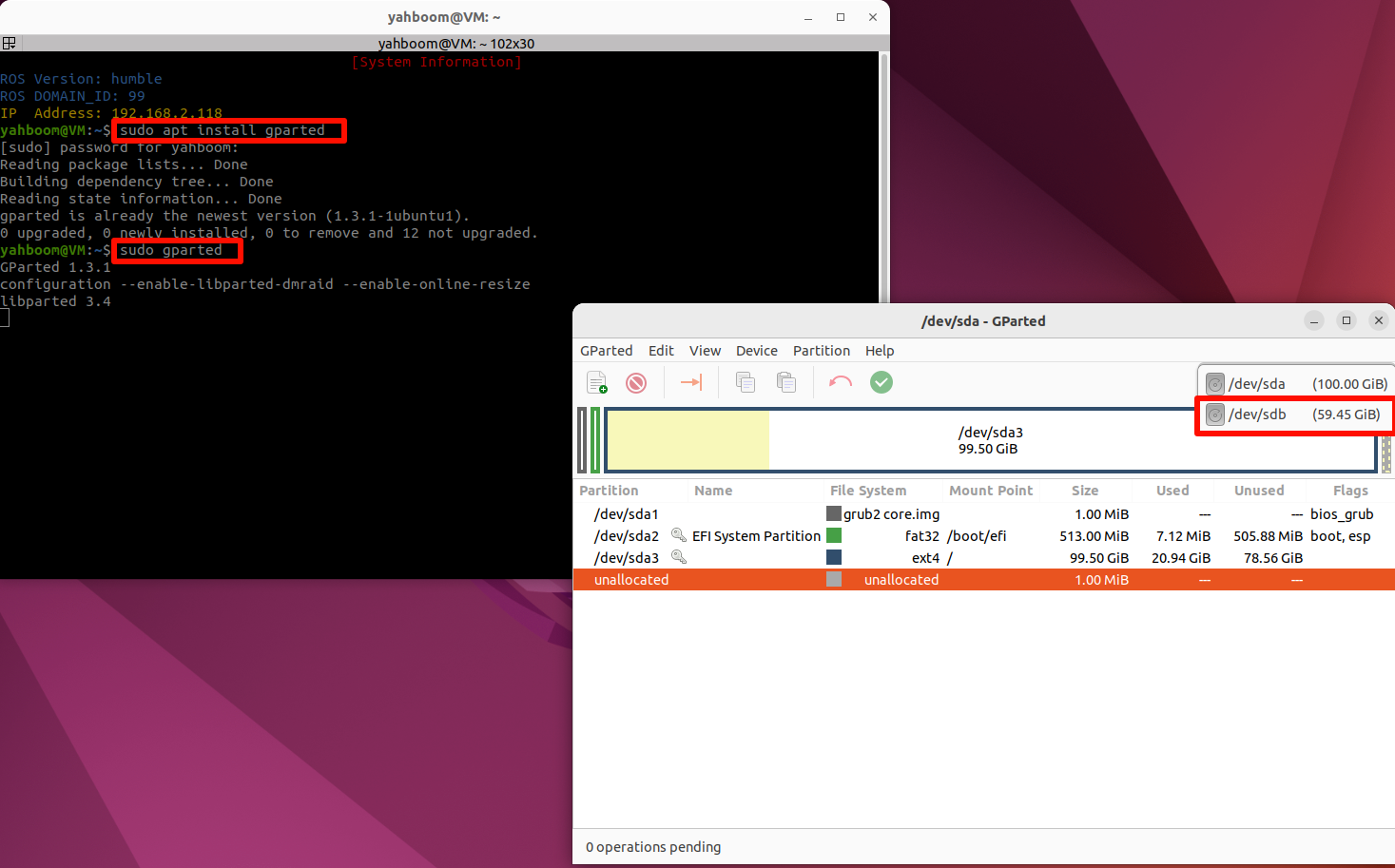Click the key icon on the /dev/sda2 row

(679, 535)
